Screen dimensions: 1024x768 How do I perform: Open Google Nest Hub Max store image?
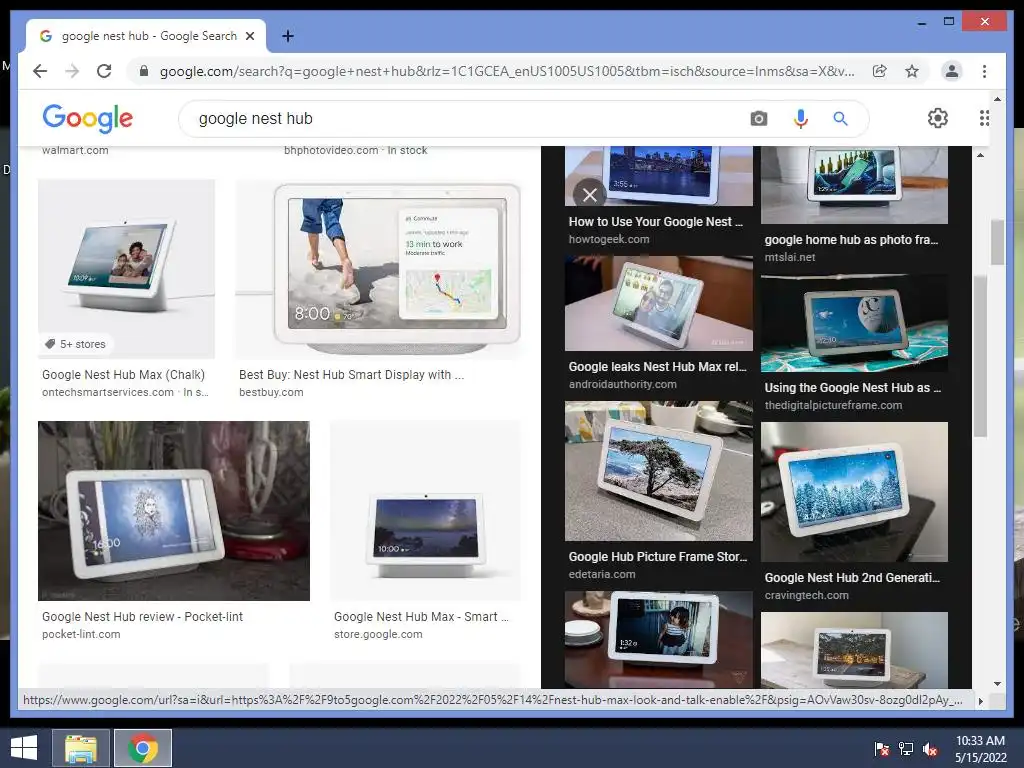click(425, 511)
